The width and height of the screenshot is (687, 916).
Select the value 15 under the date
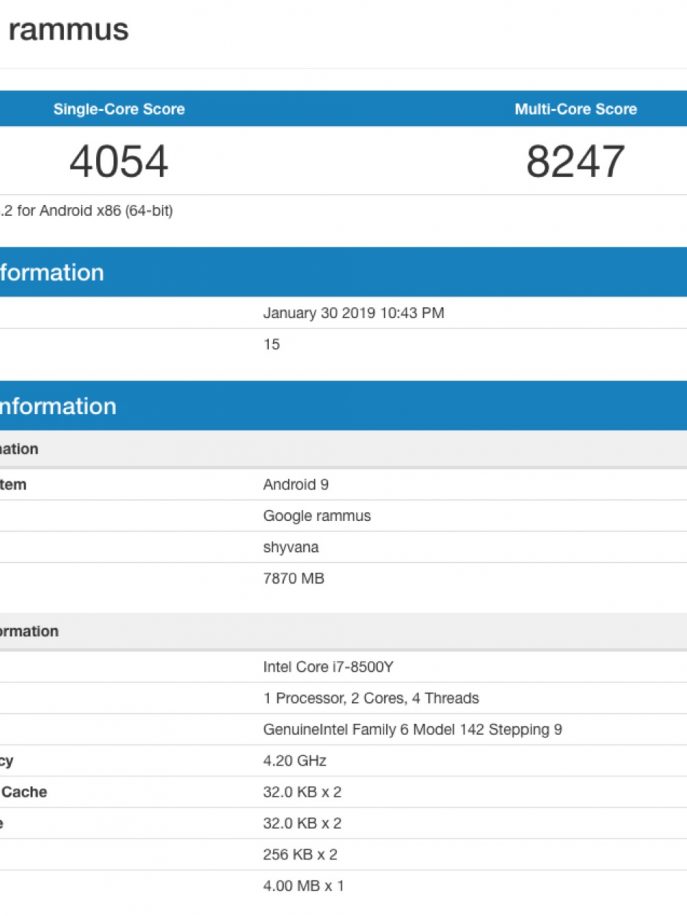click(x=272, y=344)
